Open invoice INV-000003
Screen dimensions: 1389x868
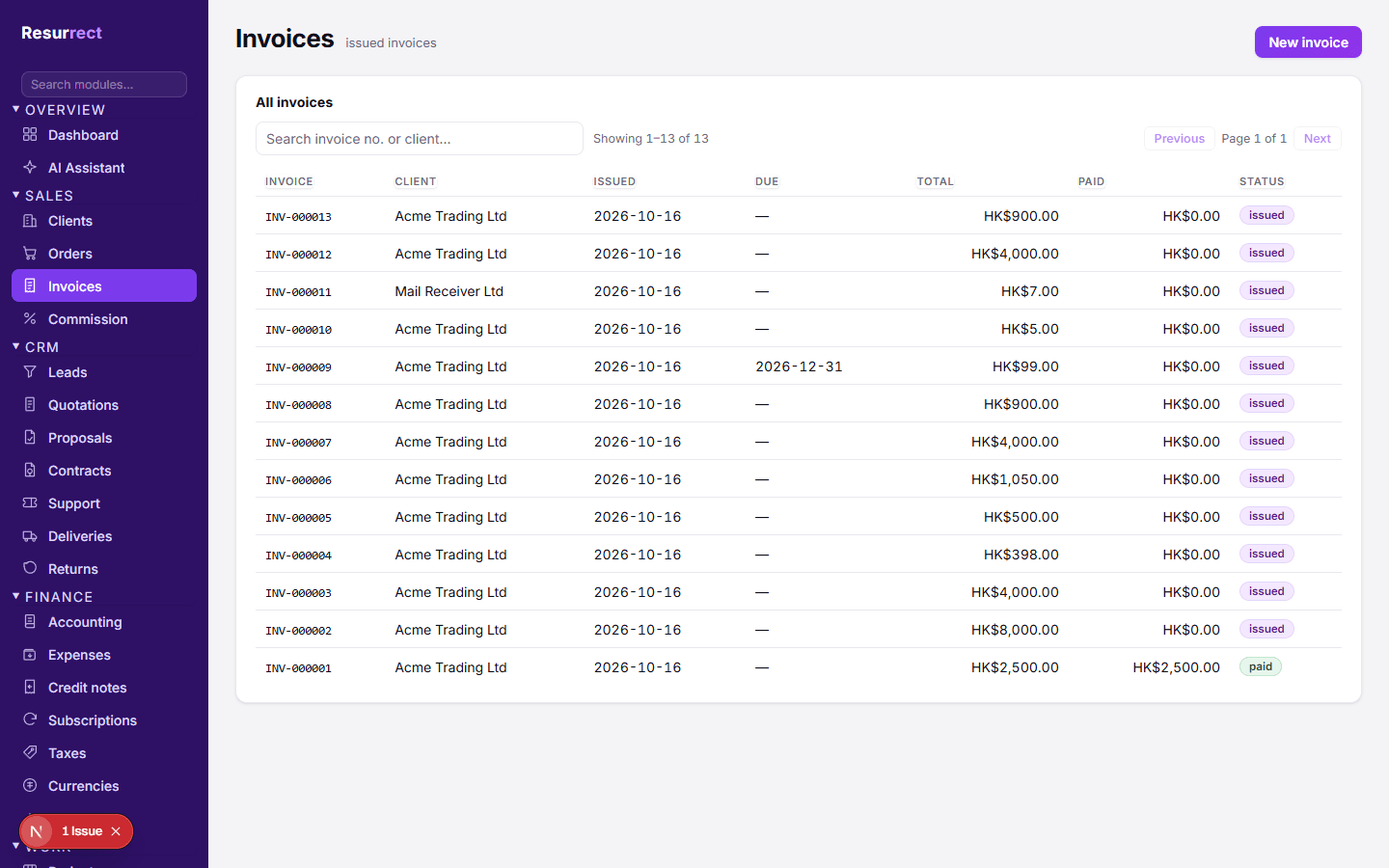point(298,593)
